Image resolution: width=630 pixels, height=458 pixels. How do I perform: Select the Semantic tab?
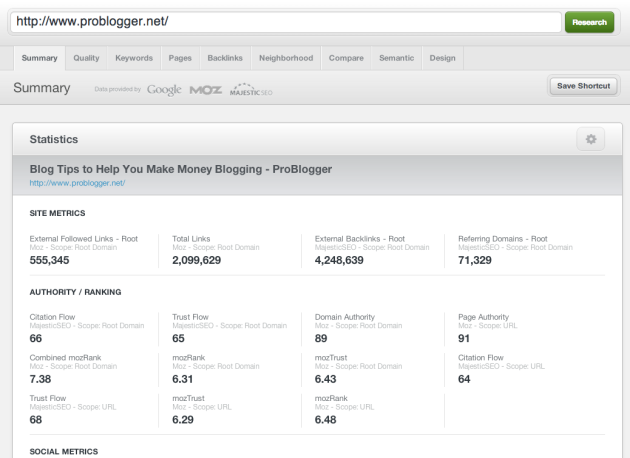point(396,58)
